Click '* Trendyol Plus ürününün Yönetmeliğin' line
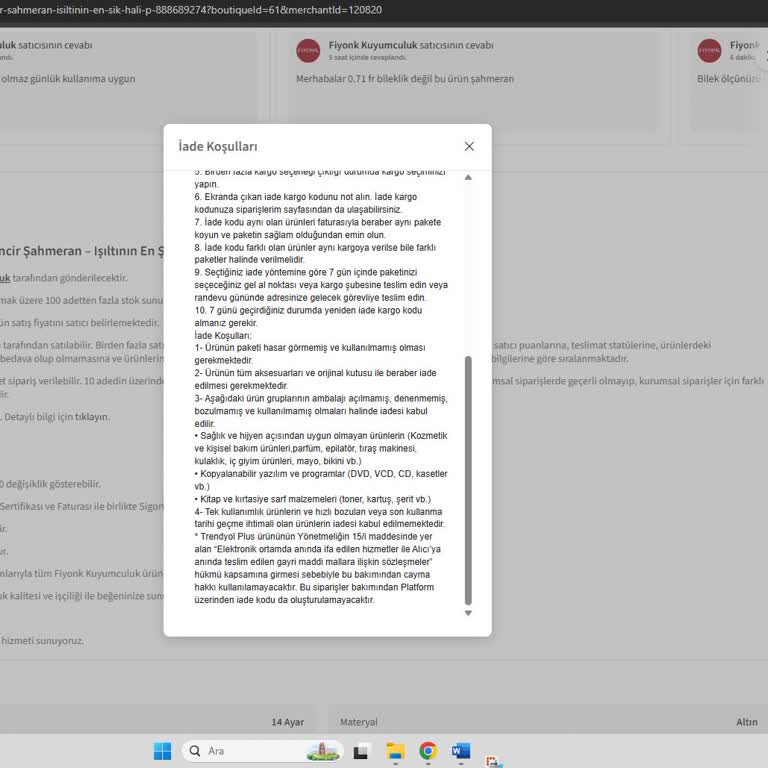Image resolution: width=768 pixels, height=768 pixels. point(313,536)
